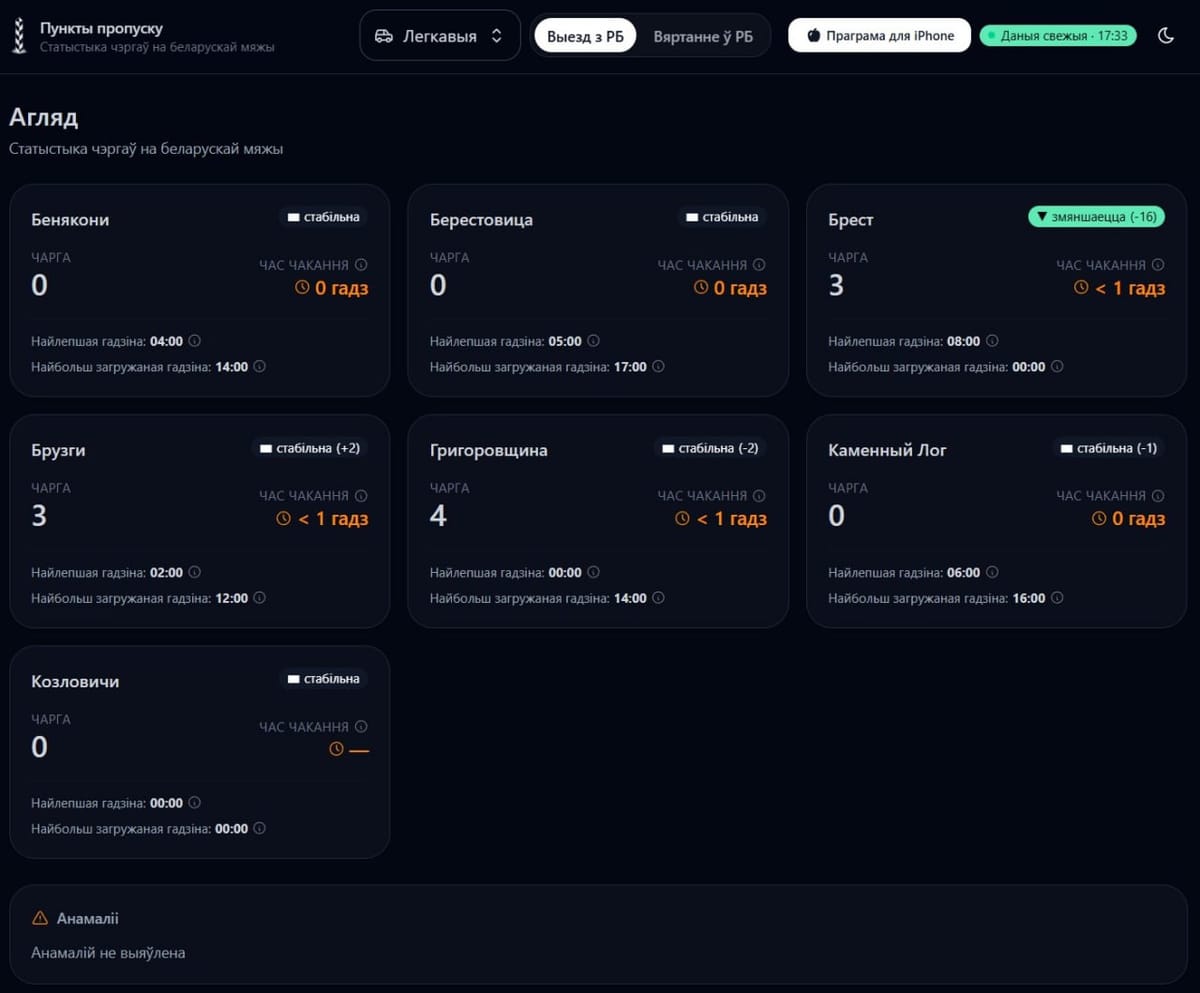Click the Пункты пропуску site logo icon
The image size is (1200, 993).
pos(18,36)
